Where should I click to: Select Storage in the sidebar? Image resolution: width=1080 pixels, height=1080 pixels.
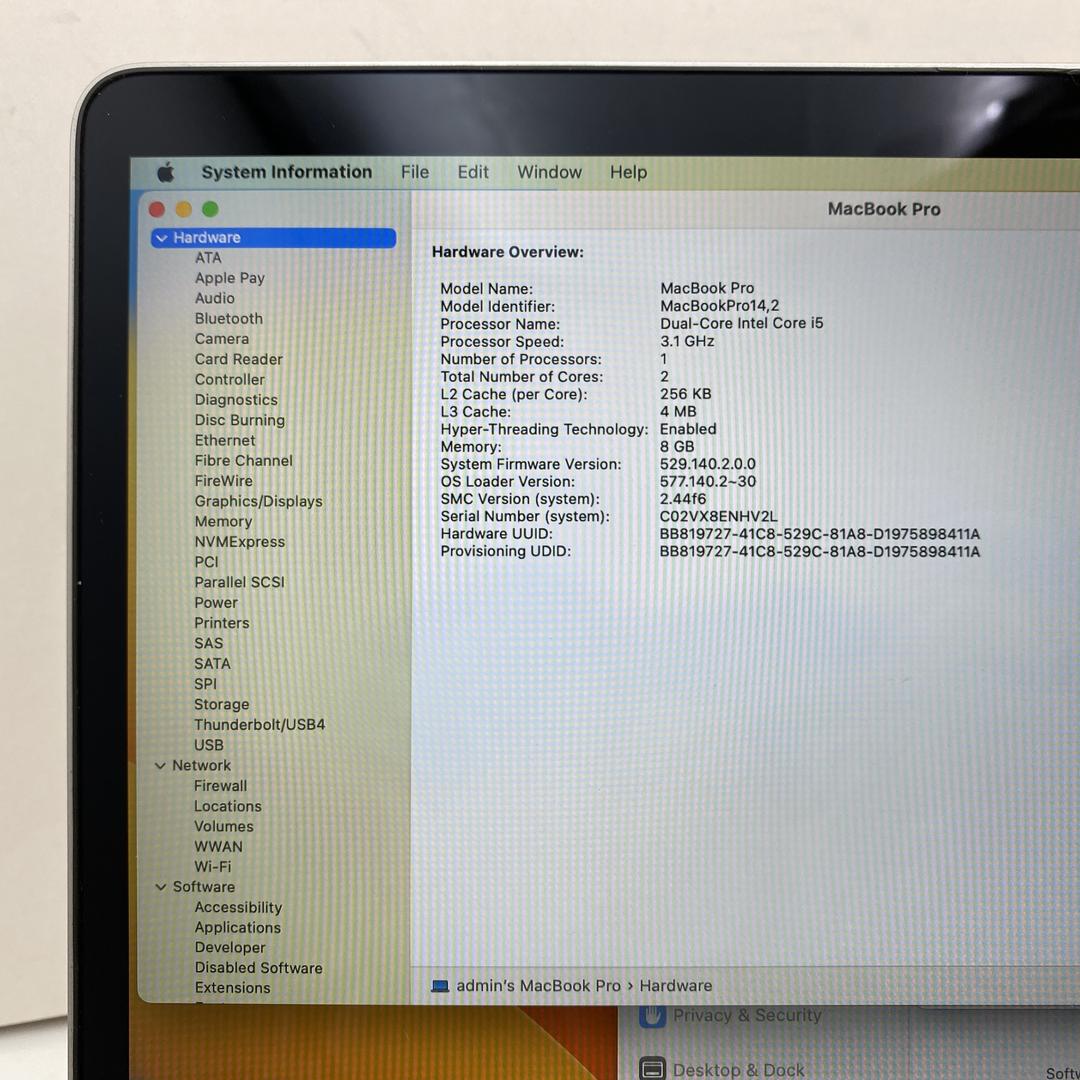[x=221, y=704]
